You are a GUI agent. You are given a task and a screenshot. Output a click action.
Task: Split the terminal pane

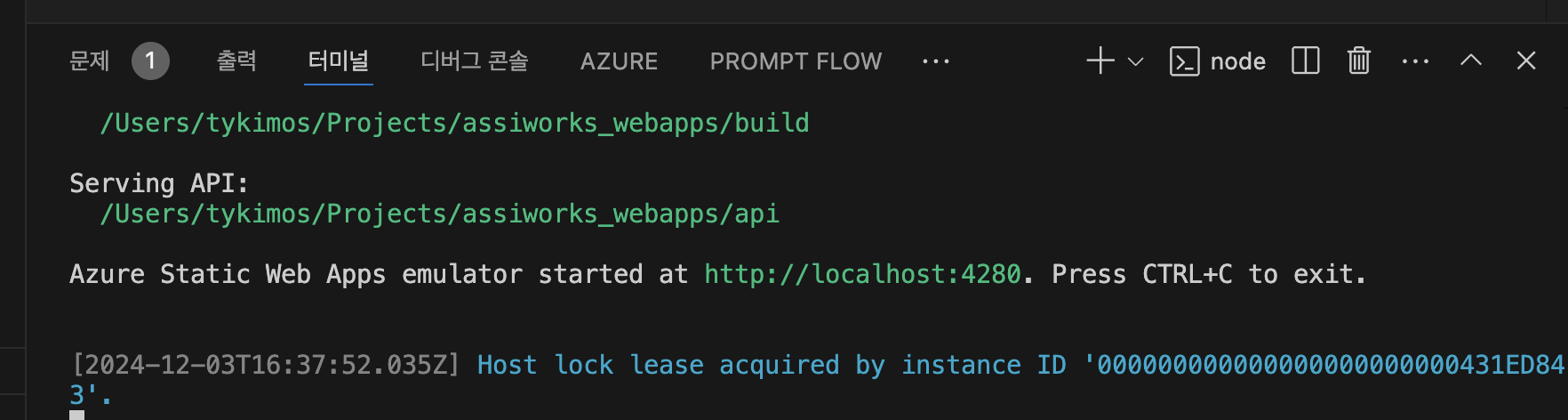pyautogui.click(x=1305, y=61)
